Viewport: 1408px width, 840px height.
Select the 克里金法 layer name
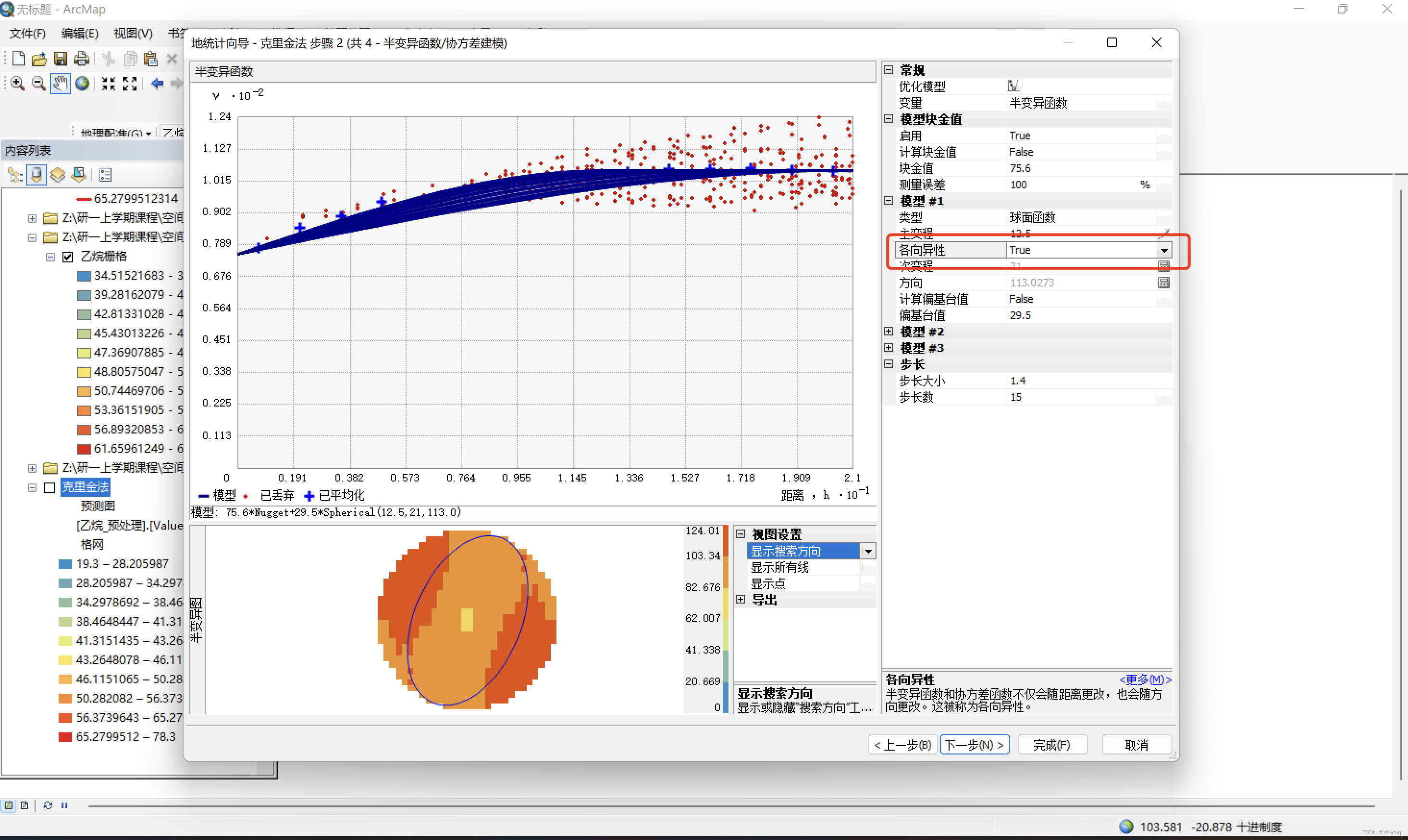pos(85,487)
